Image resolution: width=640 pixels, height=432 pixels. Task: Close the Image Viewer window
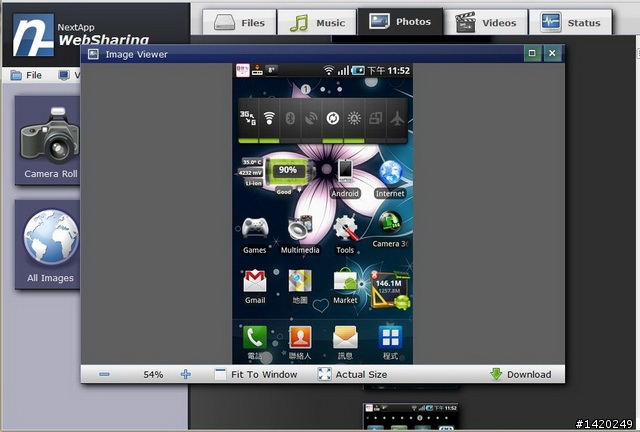pos(552,53)
